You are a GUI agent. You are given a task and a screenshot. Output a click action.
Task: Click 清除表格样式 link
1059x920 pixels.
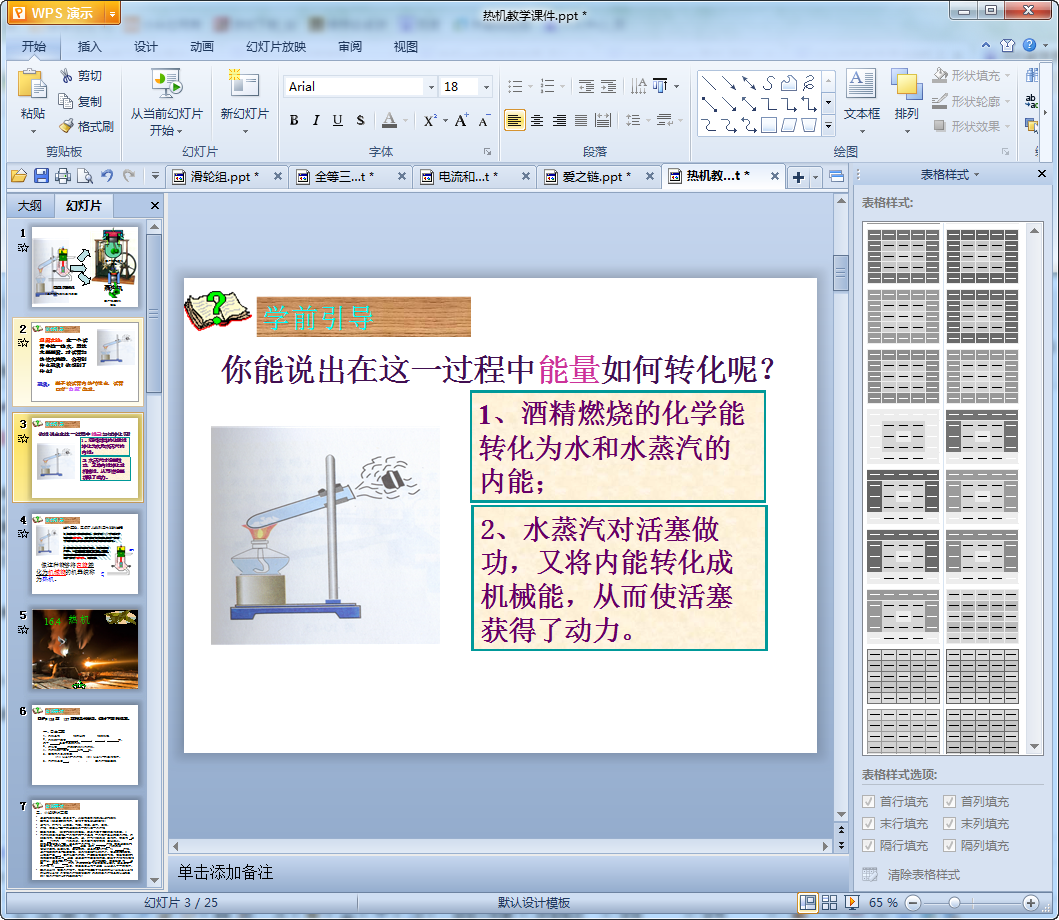923,875
